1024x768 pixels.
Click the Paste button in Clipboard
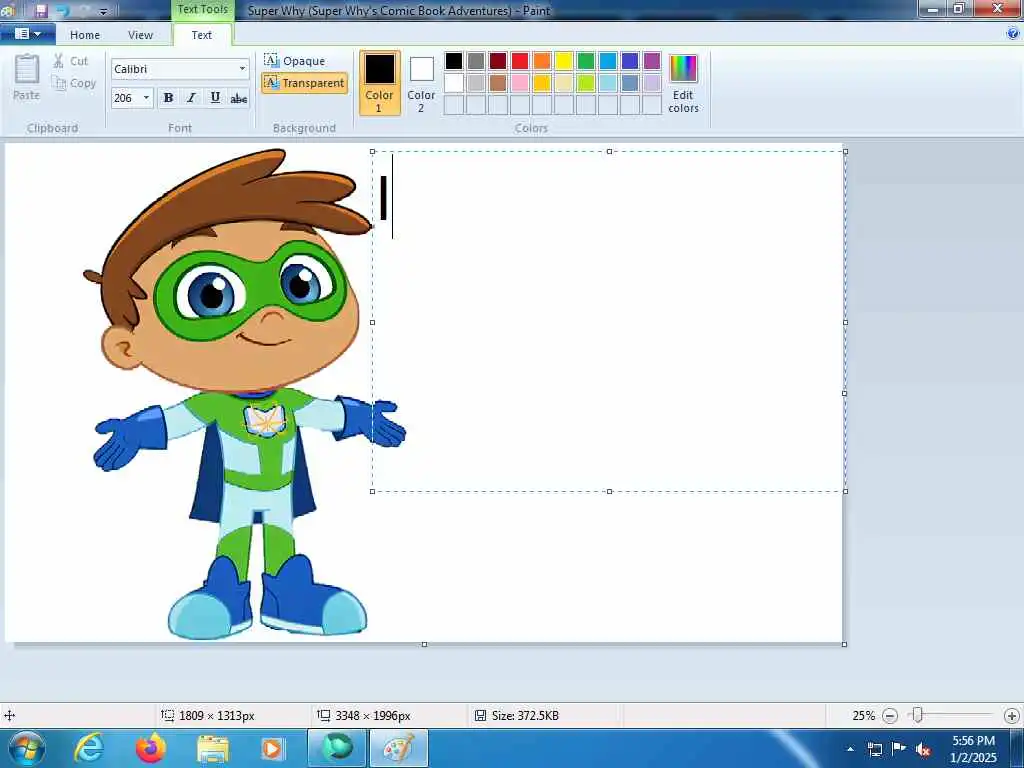tap(27, 78)
